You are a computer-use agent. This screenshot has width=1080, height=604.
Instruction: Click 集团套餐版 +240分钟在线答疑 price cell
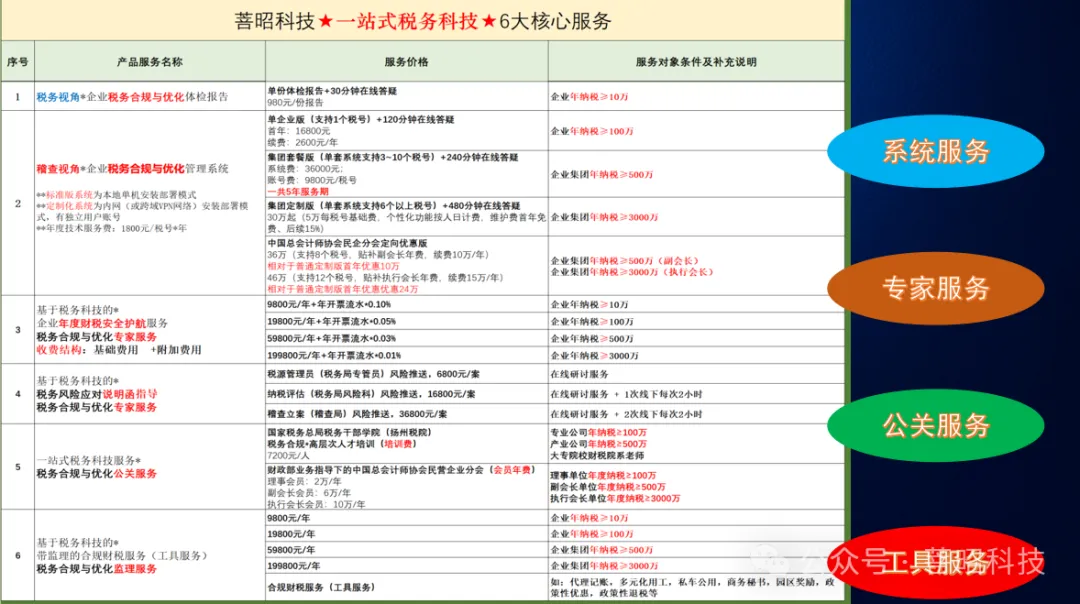click(406, 174)
